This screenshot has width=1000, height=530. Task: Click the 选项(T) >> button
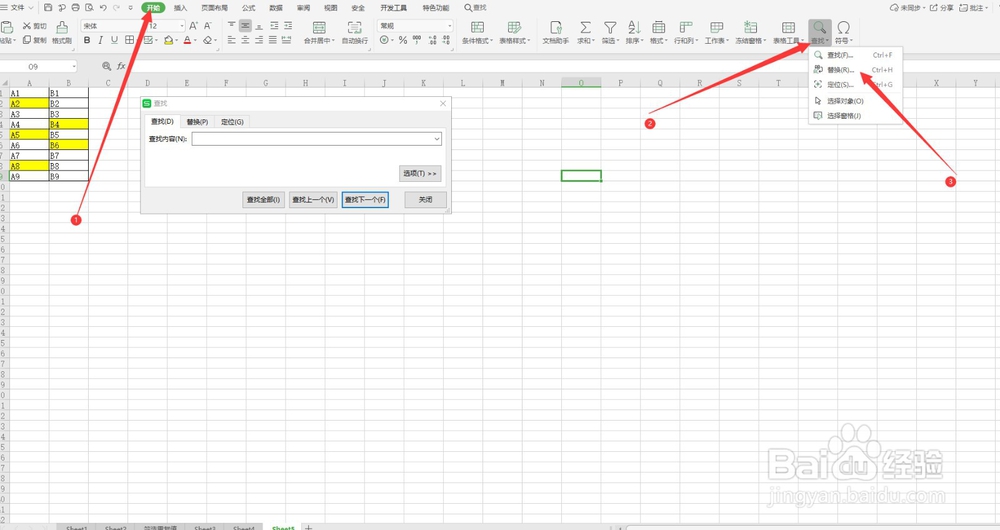coord(420,173)
